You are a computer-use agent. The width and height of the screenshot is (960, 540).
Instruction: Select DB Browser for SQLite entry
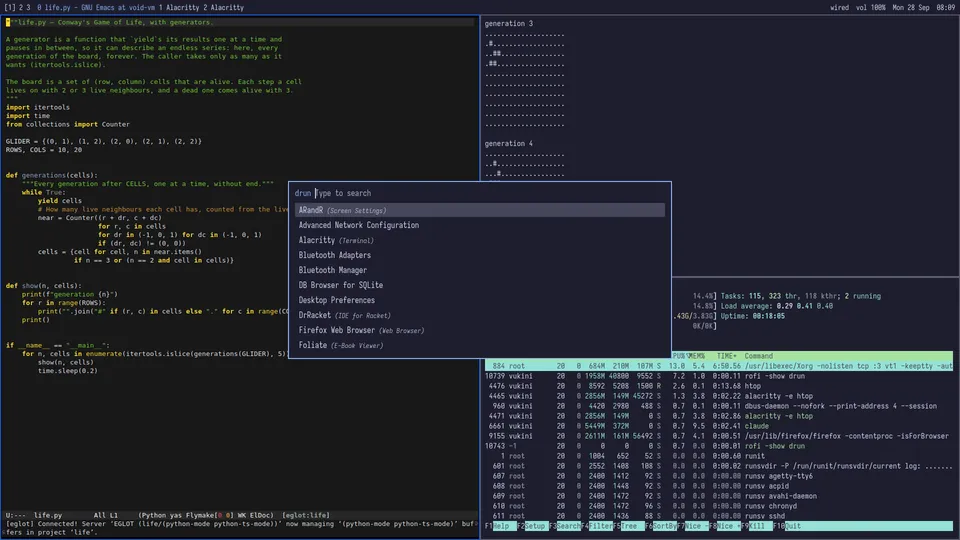479,285
